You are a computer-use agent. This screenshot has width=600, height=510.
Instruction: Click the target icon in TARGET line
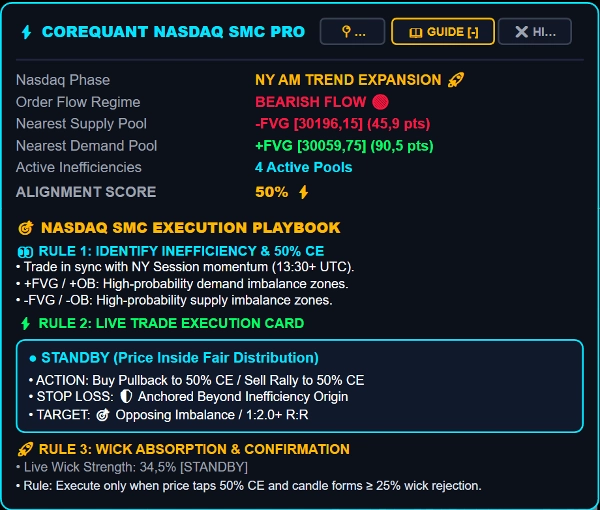[x=103, y=415]
